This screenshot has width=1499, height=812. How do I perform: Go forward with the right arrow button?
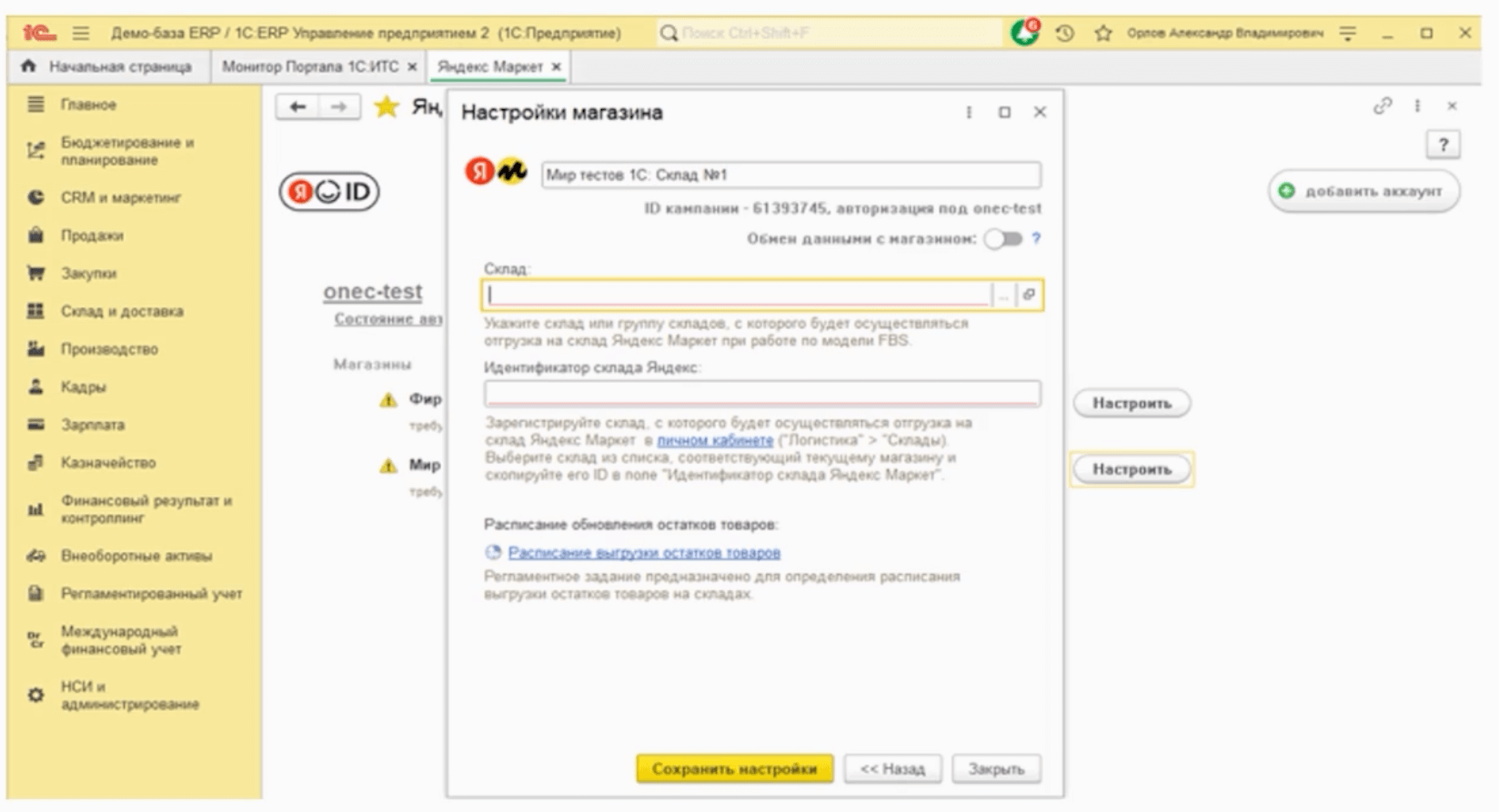tap(338, 107)
